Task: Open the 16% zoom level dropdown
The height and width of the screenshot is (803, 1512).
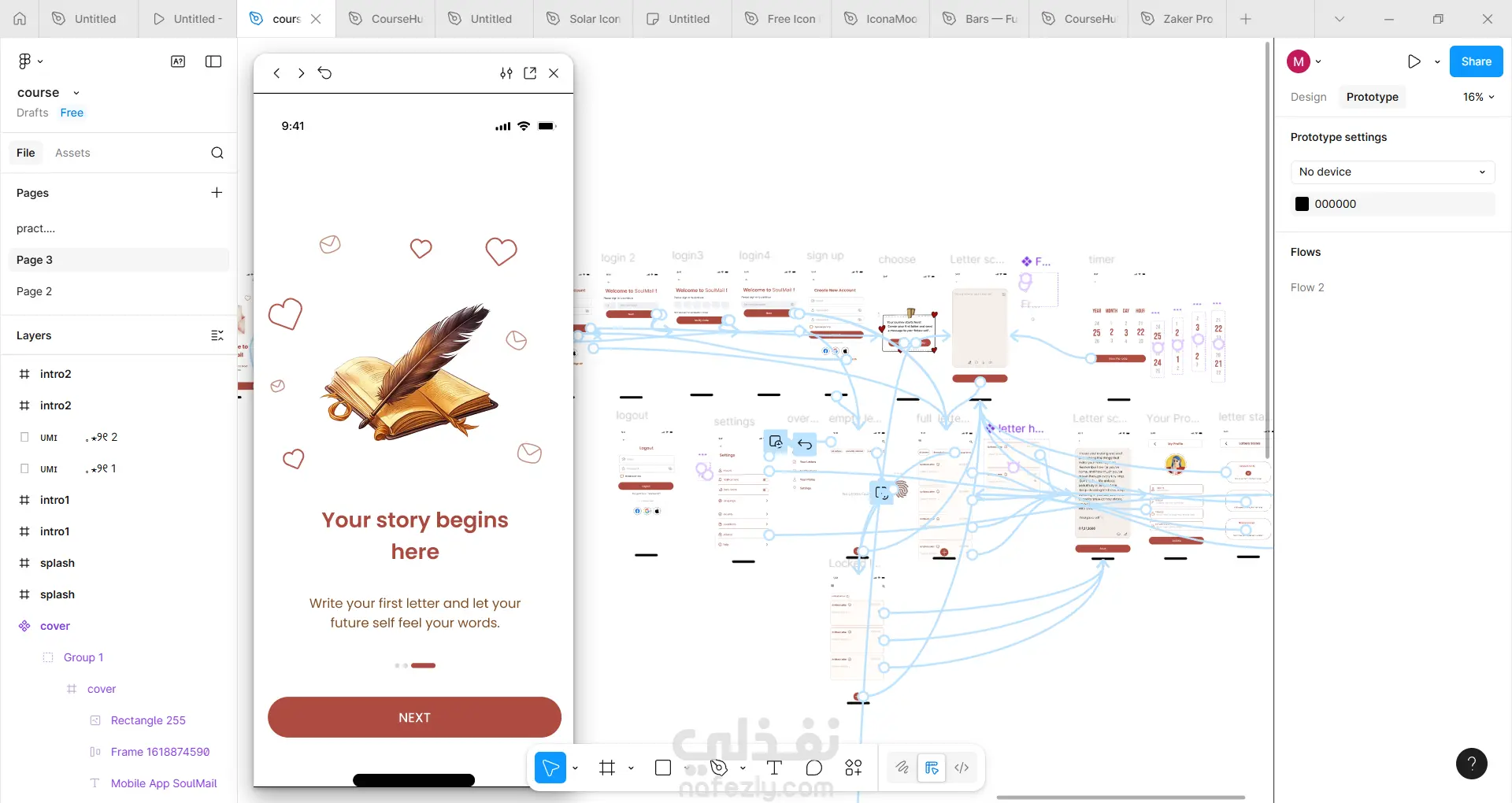Action: tap(1479, 97)
